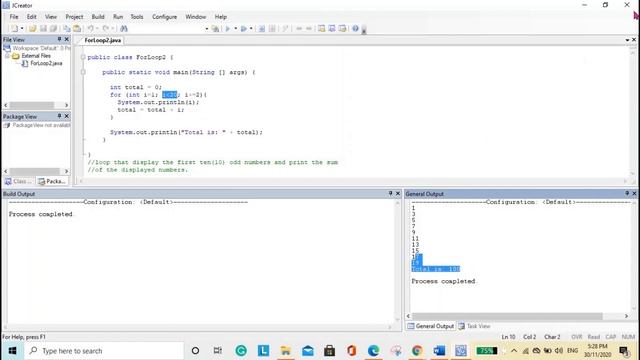Select the ForLoop2.java editor tab
This screenshot has width=640, height=360.
[102, 40]
